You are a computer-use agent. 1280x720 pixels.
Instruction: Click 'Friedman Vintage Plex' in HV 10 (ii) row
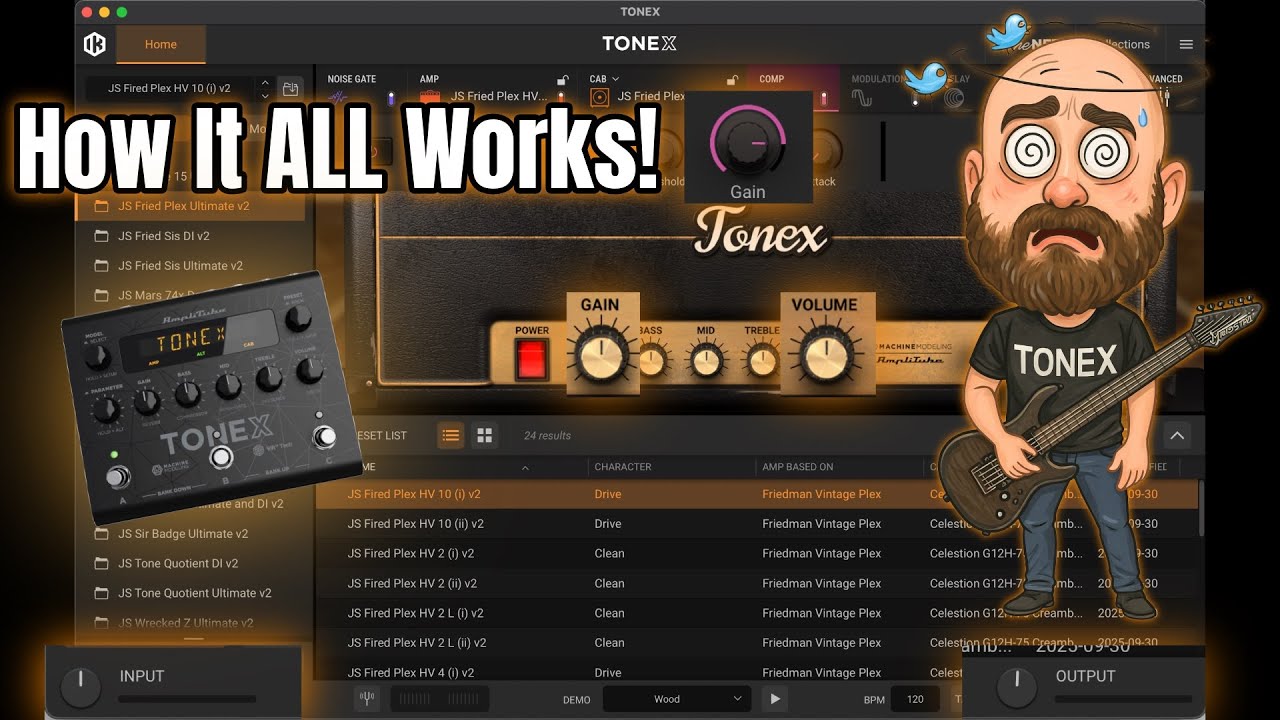822,524
